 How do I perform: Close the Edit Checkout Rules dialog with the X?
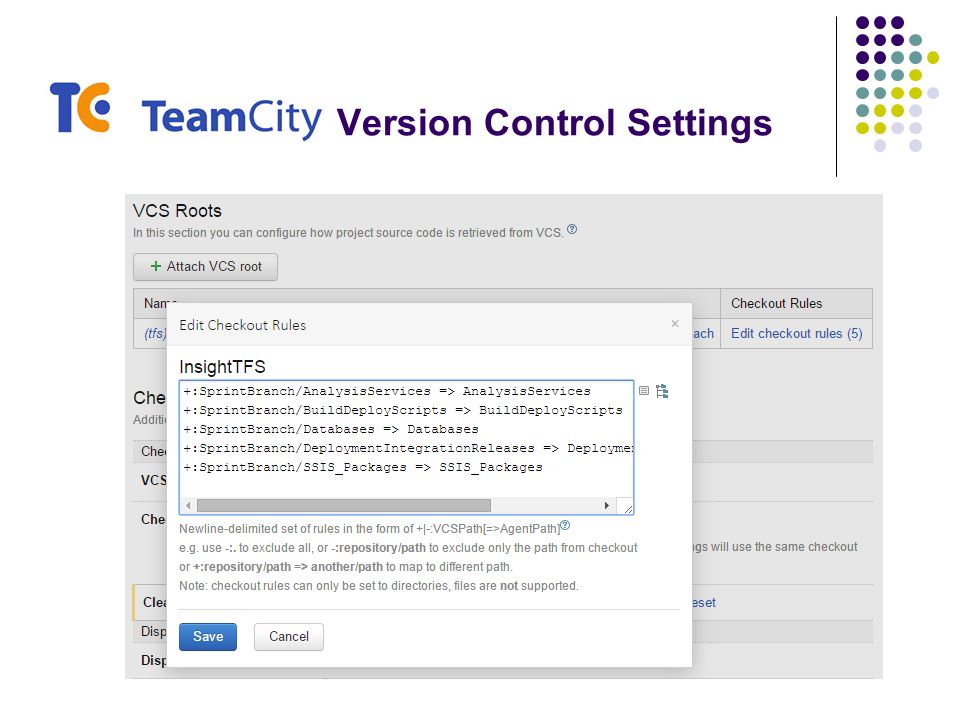pos(675,323)
